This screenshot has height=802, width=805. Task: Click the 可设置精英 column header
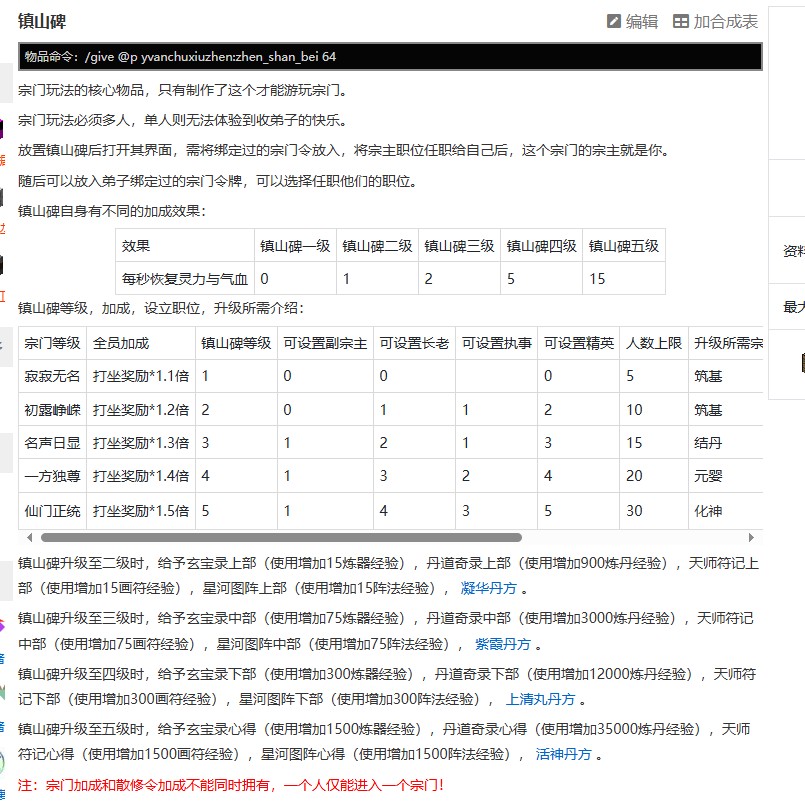[579, 343]
